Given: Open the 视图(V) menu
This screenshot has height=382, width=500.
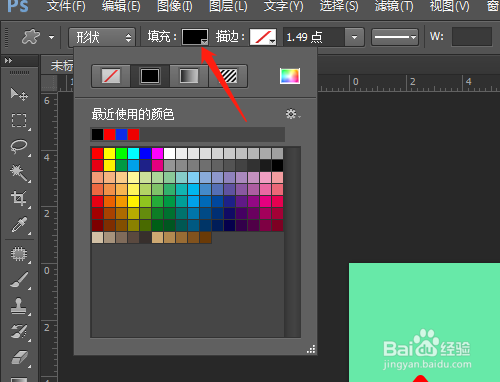Looking at the screenshot, I should (450, 6).
